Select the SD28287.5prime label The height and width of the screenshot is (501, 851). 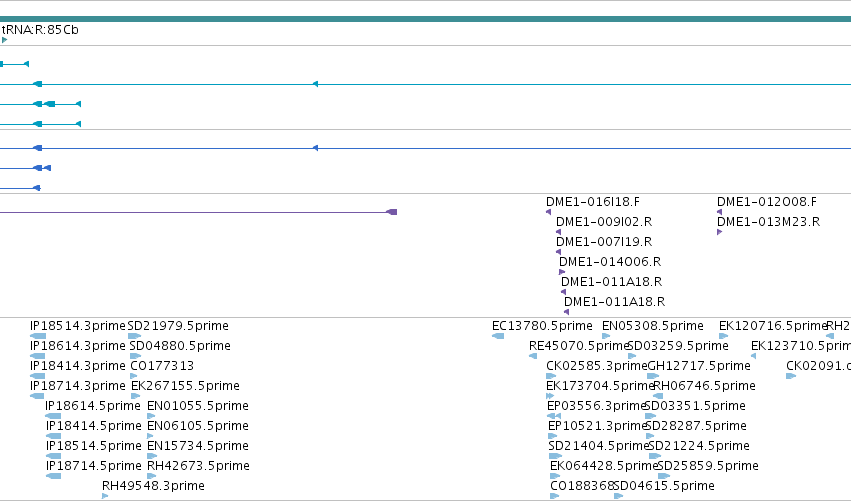696,426
